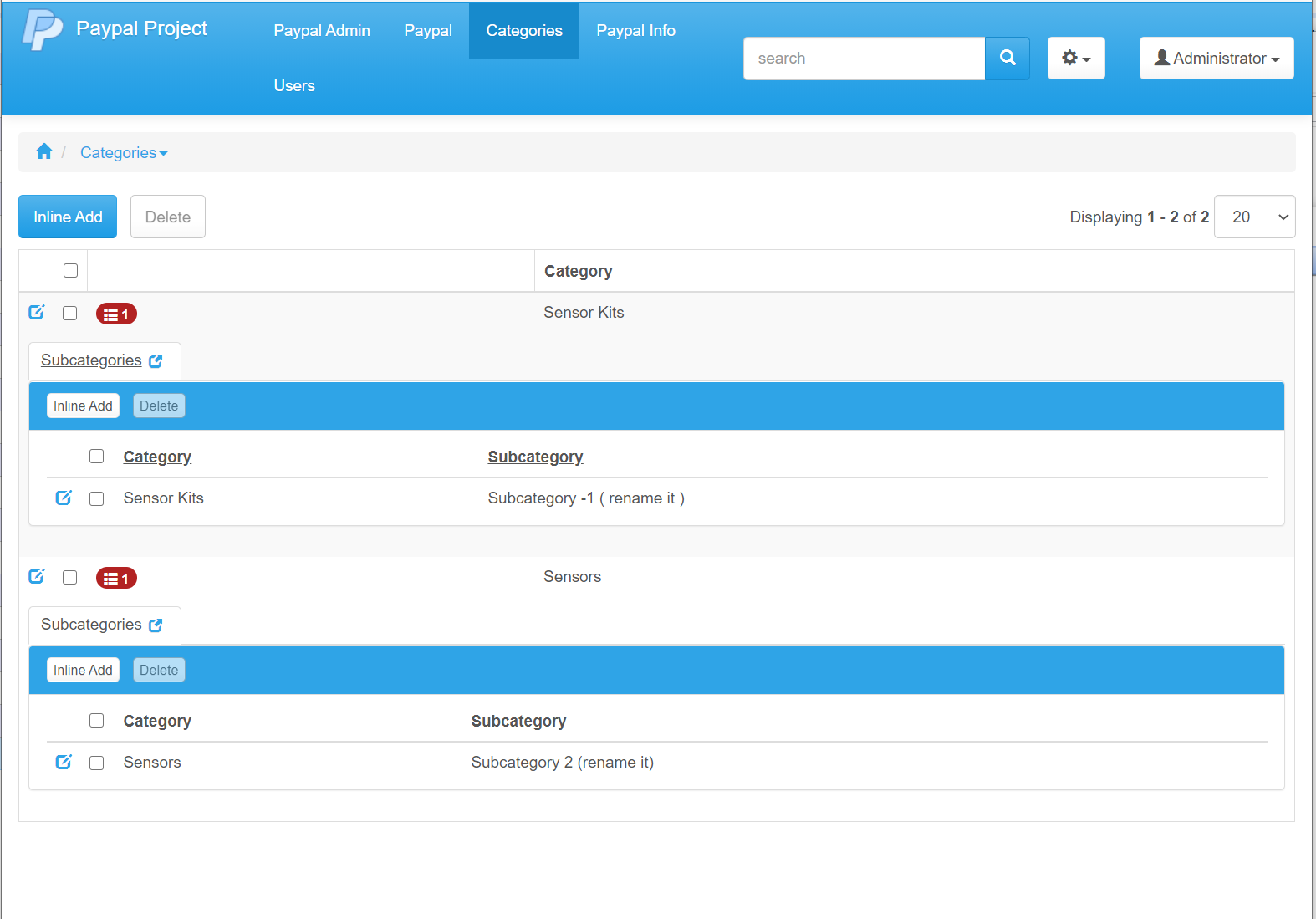Click the red detail badge for Sensors
Image resolution: width=1316 pixels, height=919 pixels.
click(x=116, y=578)
